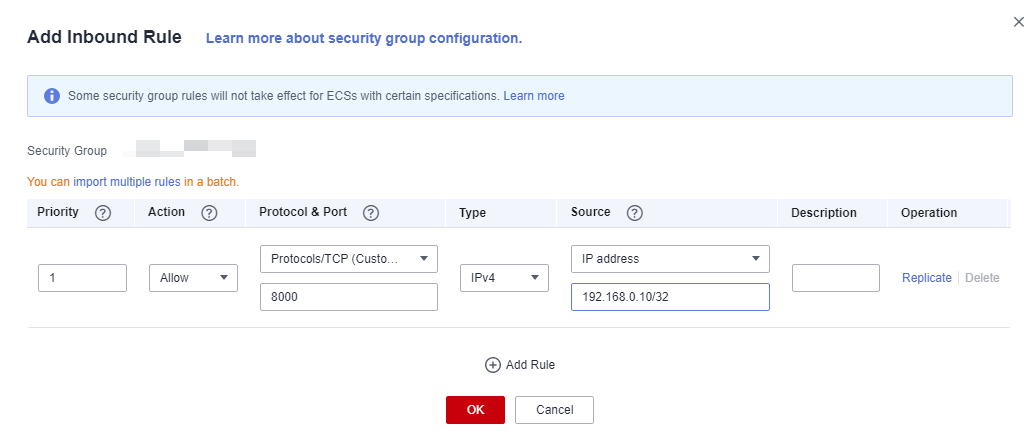Open the IPv4 type dropdown
Image resolution: width=1034 pixels, height=445 pixels.
point(504,278)
